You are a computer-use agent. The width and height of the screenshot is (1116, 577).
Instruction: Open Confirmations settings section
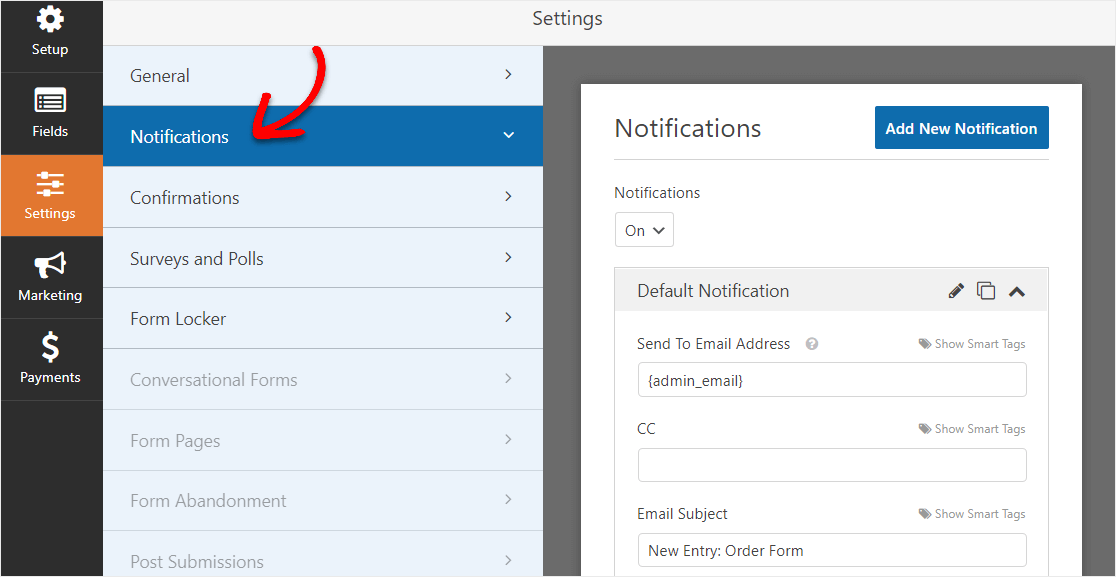pyautogui.click(x=322, y=197)
